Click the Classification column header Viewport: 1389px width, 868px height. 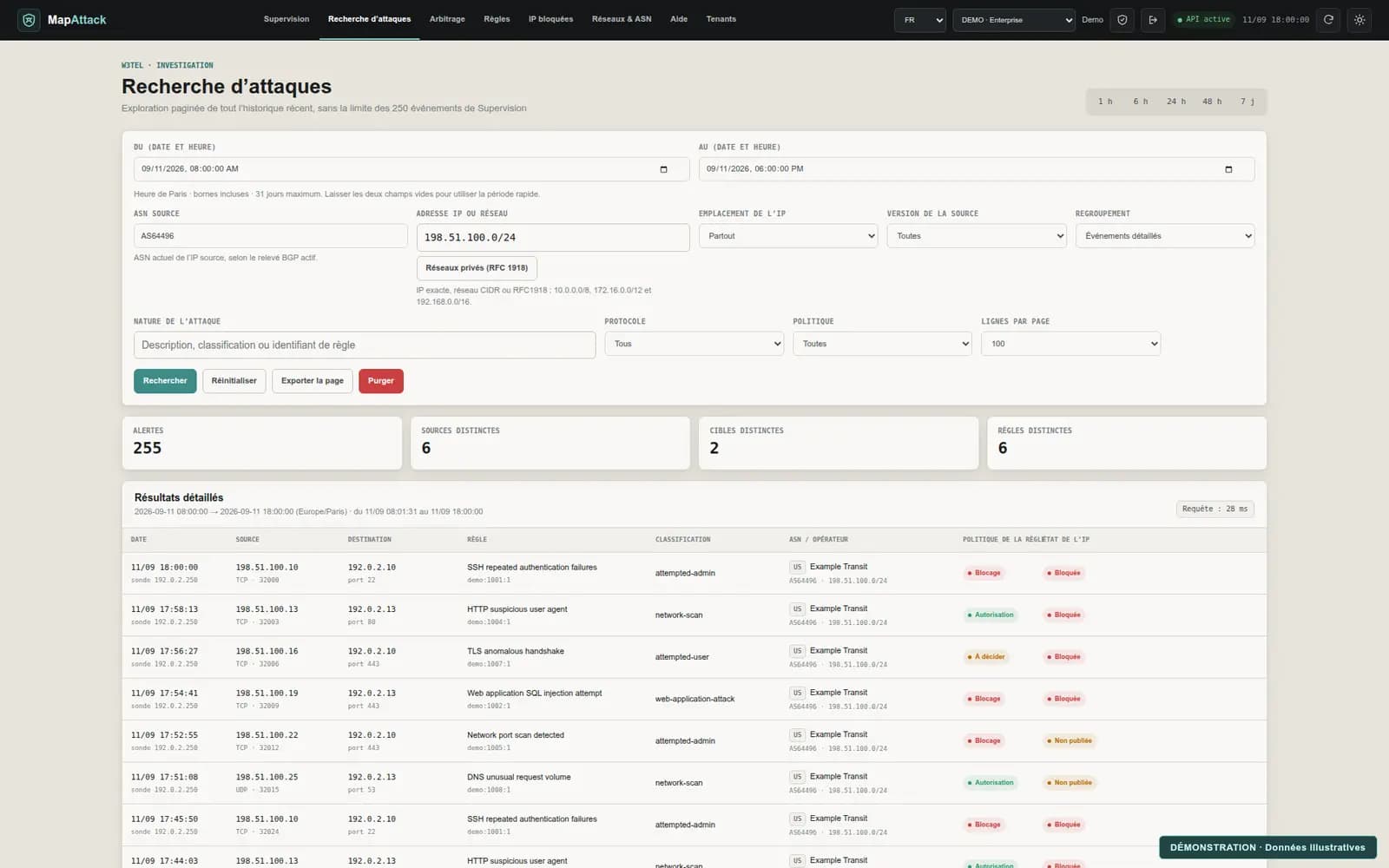point(682,540)
